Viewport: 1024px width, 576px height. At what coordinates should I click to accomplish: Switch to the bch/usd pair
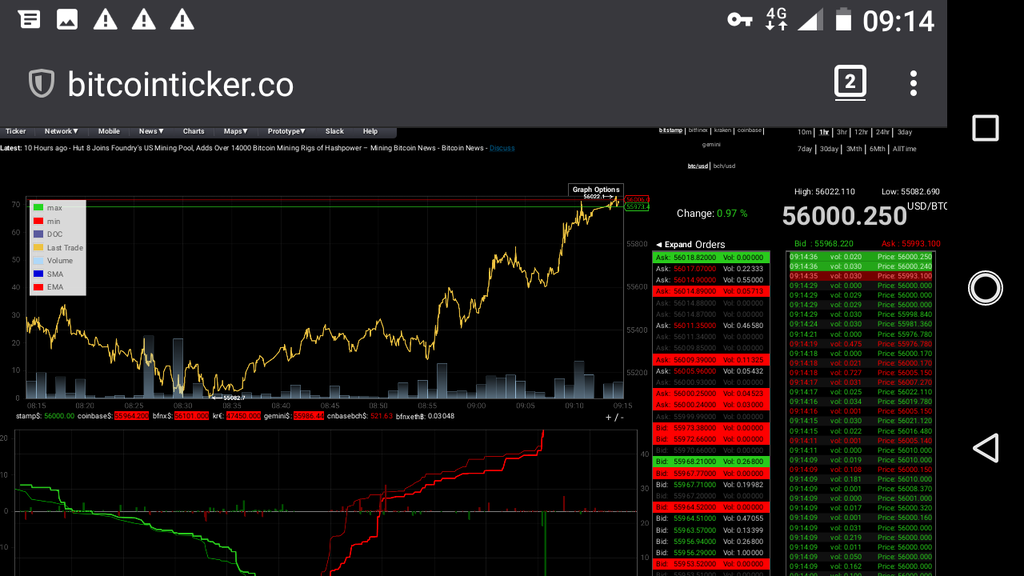tap(724, 166)
